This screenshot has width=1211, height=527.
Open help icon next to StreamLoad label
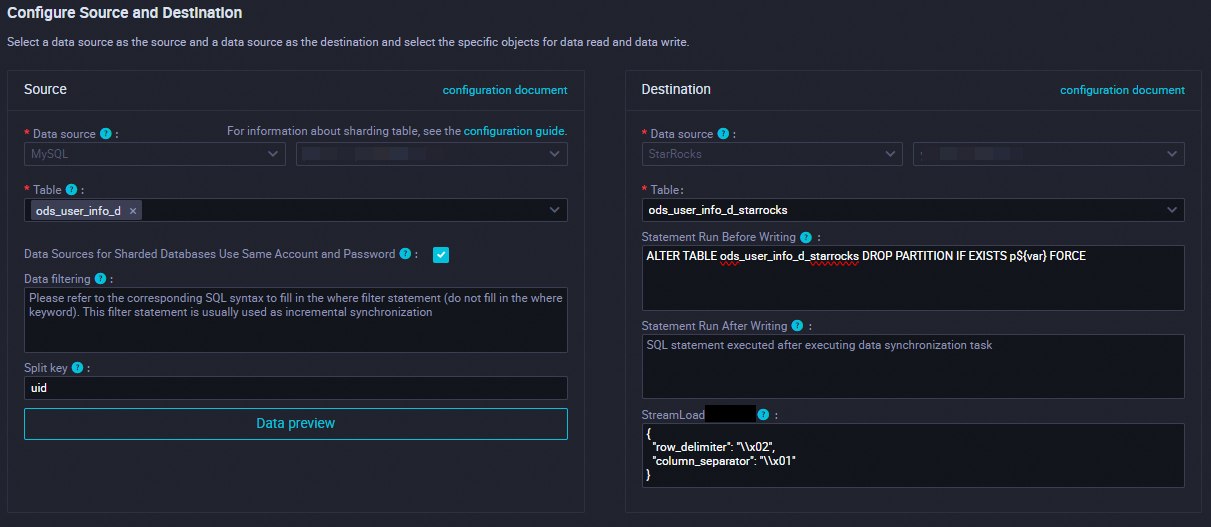(x=763, y=414)
